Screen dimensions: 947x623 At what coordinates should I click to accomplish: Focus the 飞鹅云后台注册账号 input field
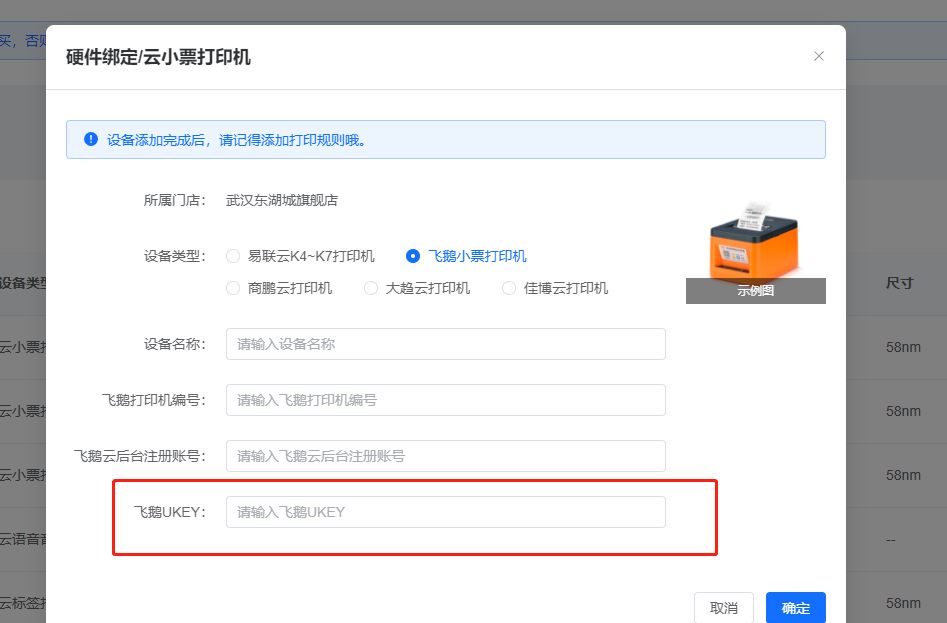pyautogui.click(x=446, y=456)
